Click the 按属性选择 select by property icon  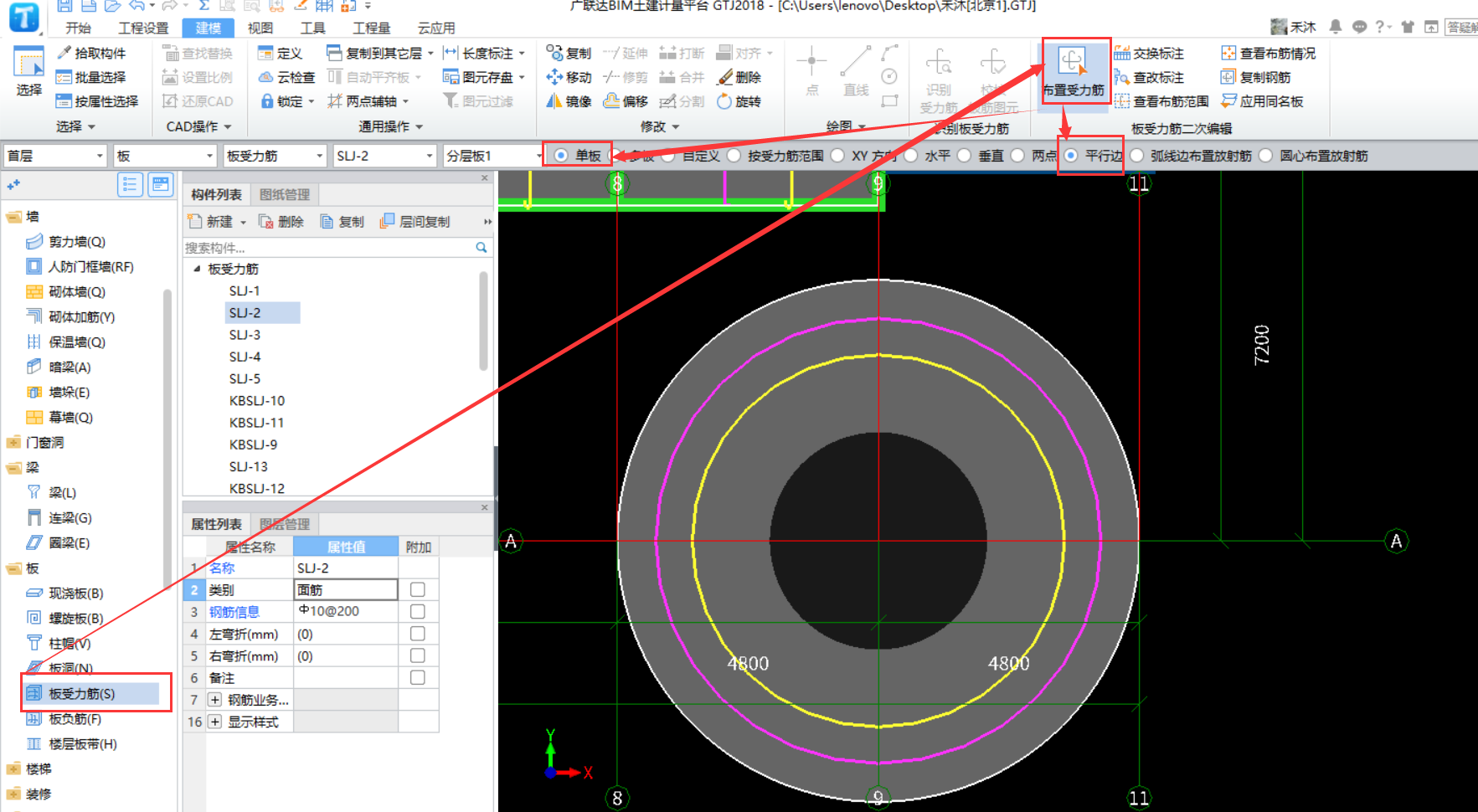[64, 101]
